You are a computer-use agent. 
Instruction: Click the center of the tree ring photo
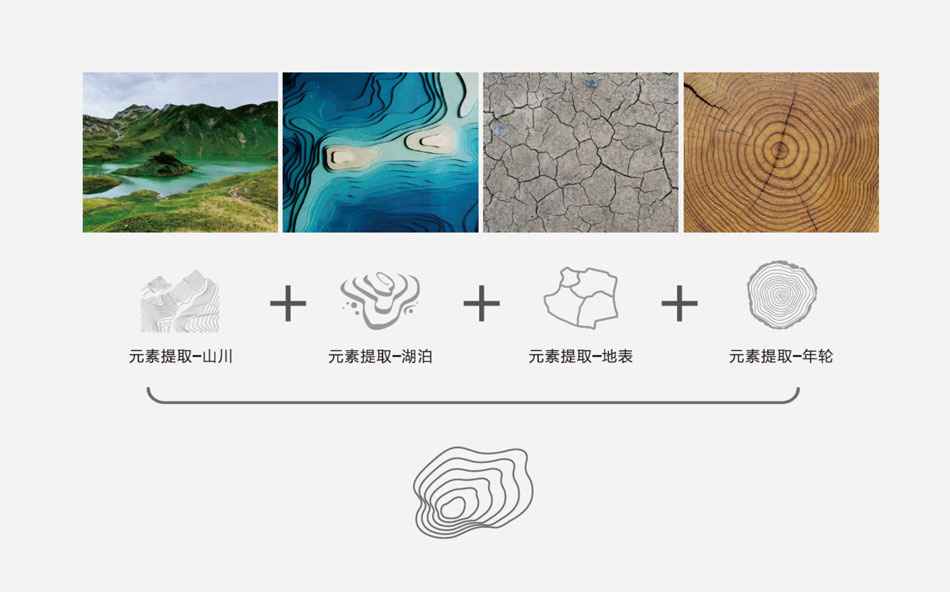780,148
